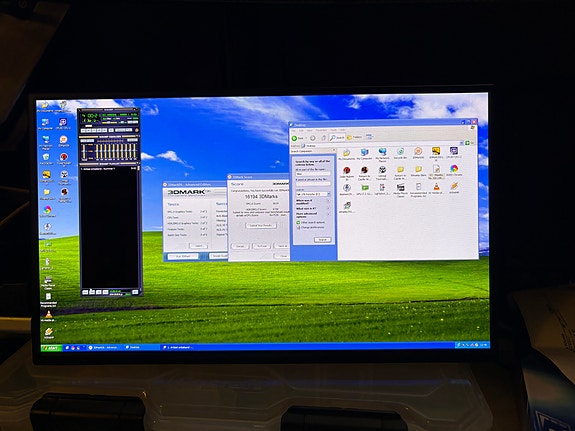Click the Submit Your Results button

[261, 225]
